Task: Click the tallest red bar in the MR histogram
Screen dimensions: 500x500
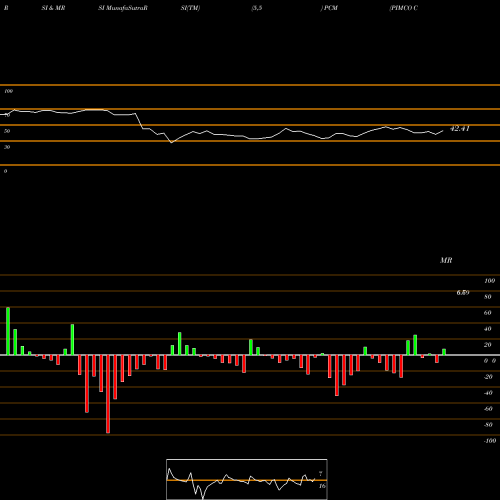Action: (108, 394)
